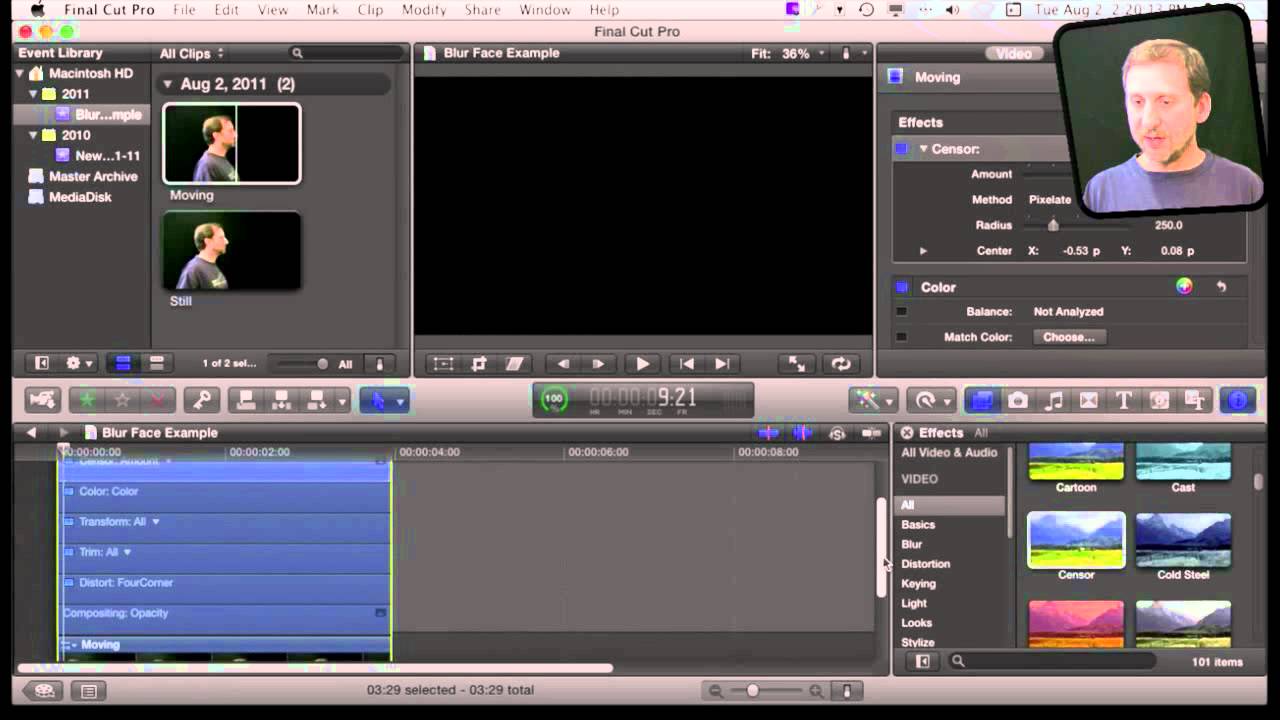
Task: Toggle audio skimming in timeline
Action: (802, 433)
